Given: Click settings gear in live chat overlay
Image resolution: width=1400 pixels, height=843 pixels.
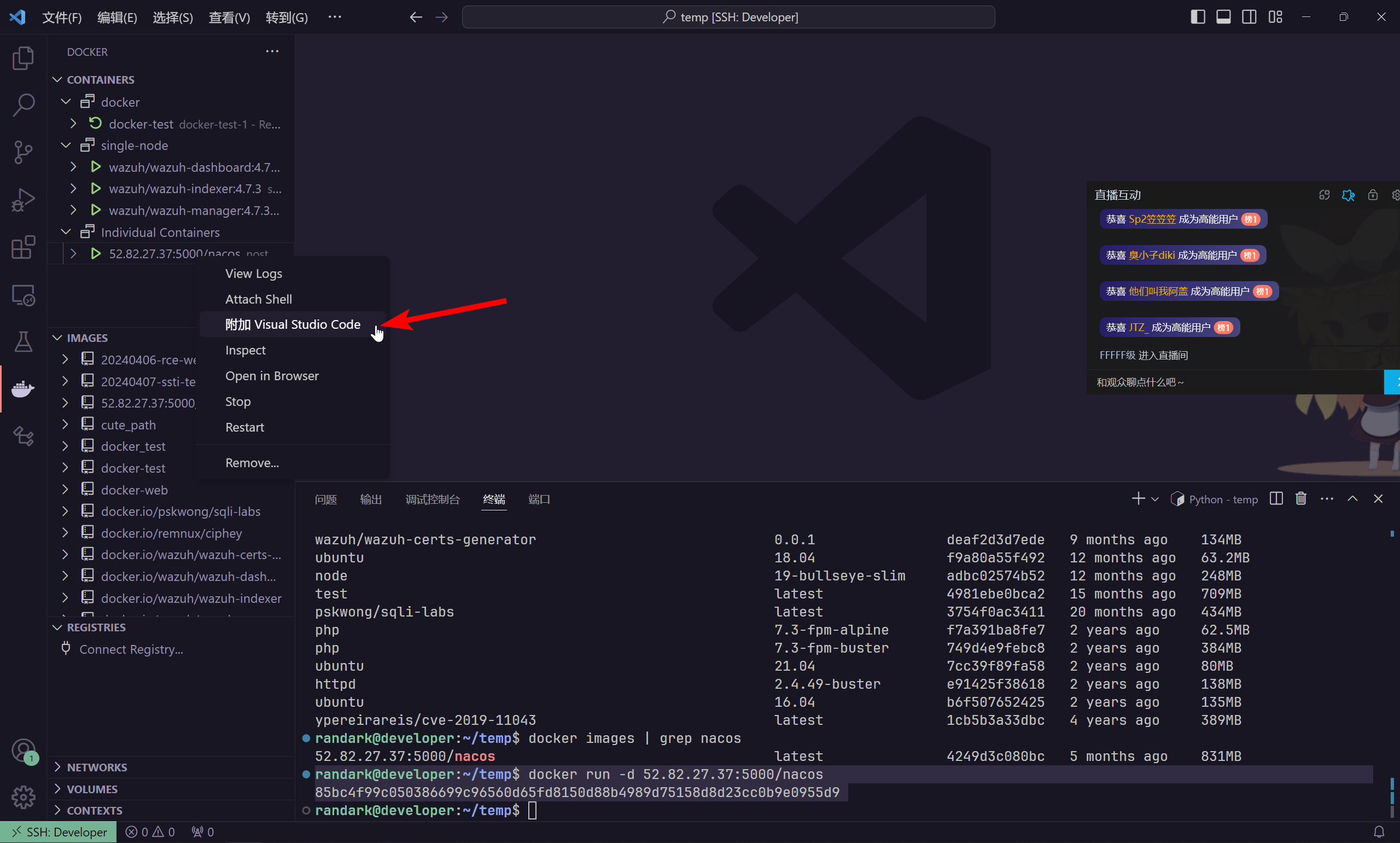Looking at the screenshot, I should click(x=1396, y=195).
